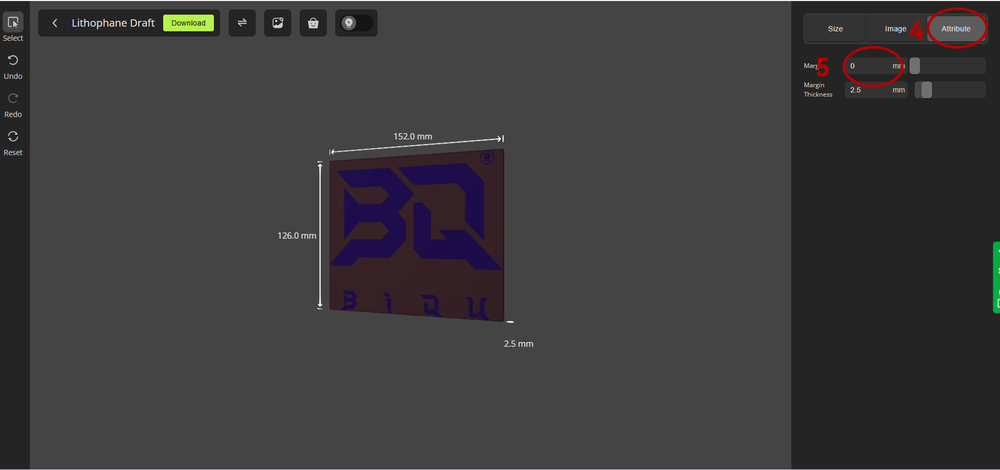Open the green side tab on right edge
This screenshot has height=470, width=1000.
pyautogui.click(x=996, y=277)
